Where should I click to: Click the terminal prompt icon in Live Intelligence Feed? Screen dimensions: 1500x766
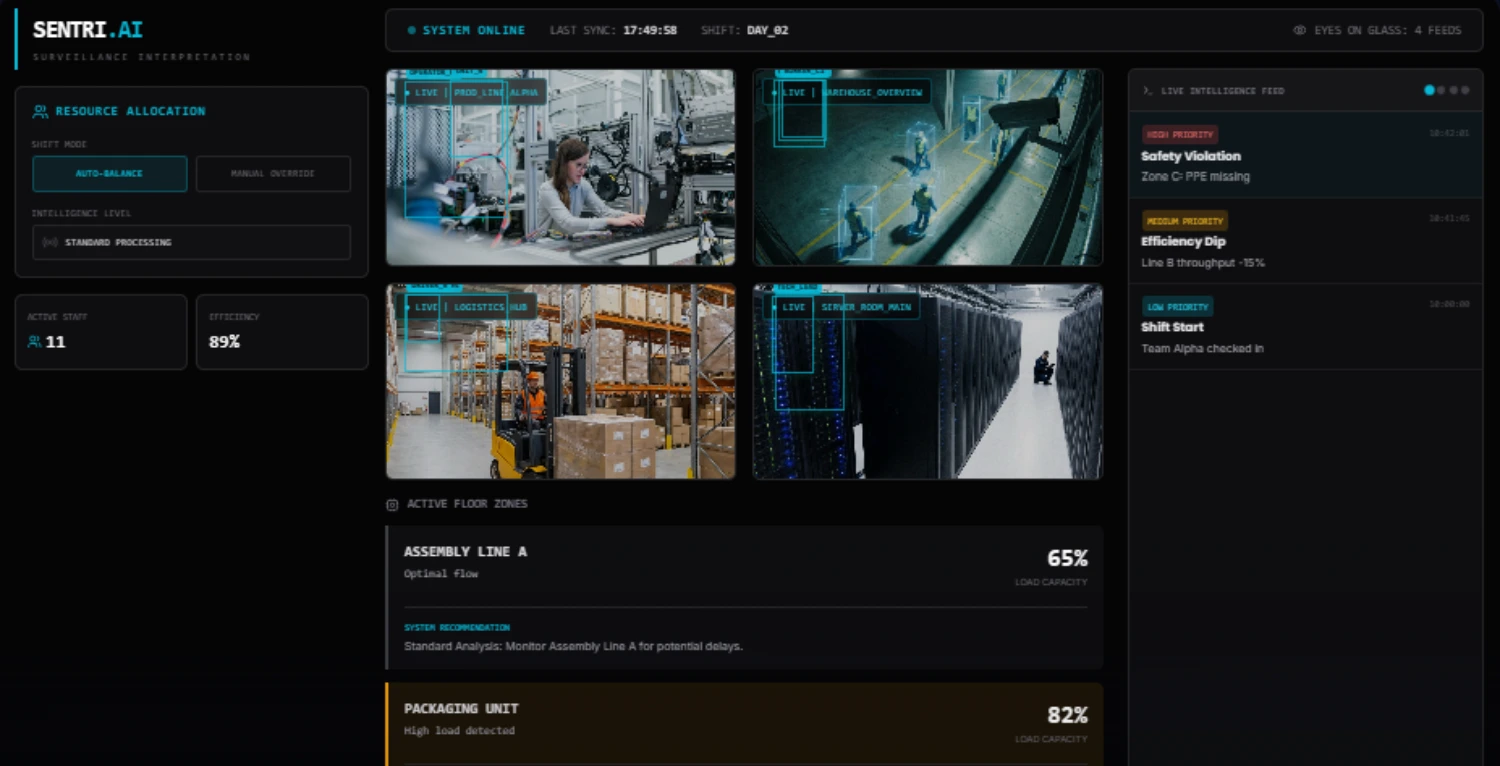point(1147,91)
